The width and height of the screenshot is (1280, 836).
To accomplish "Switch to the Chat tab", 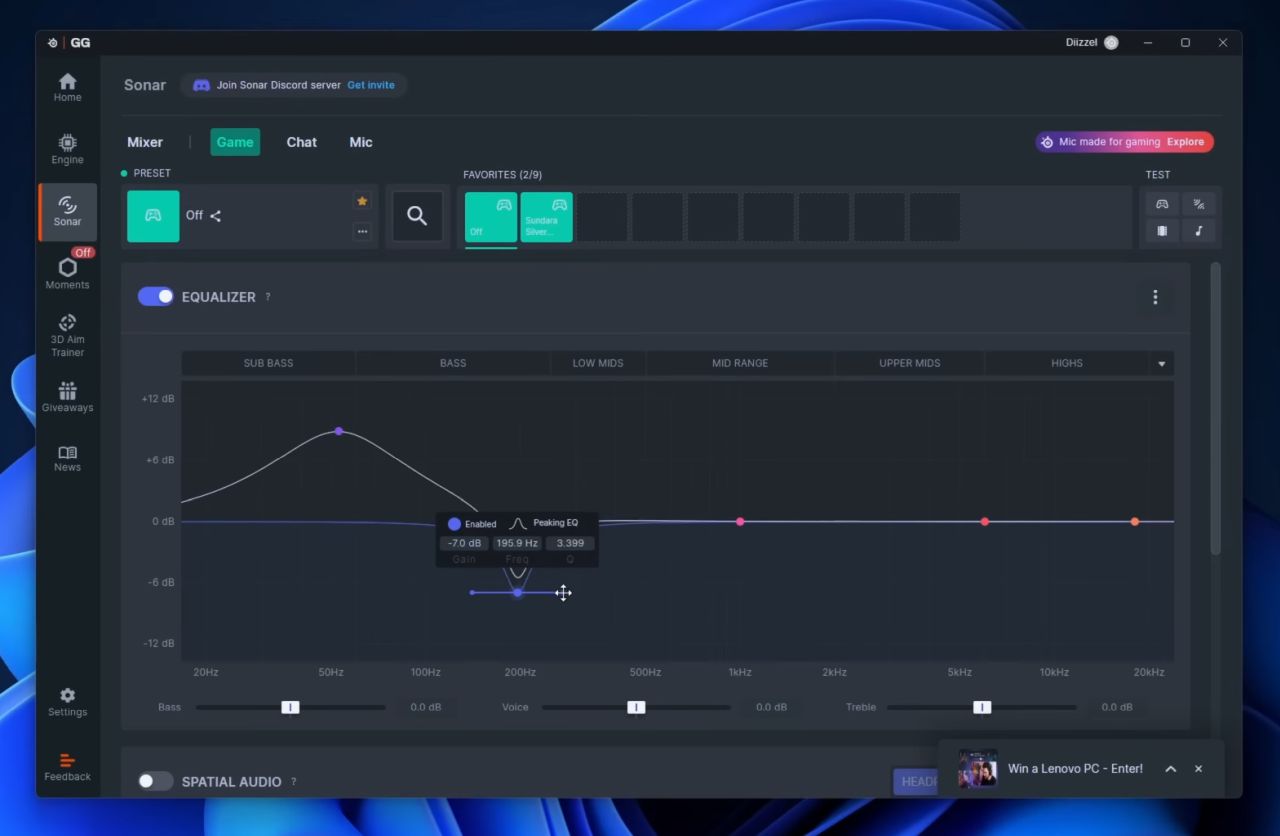I will click(x=301, y=142).
